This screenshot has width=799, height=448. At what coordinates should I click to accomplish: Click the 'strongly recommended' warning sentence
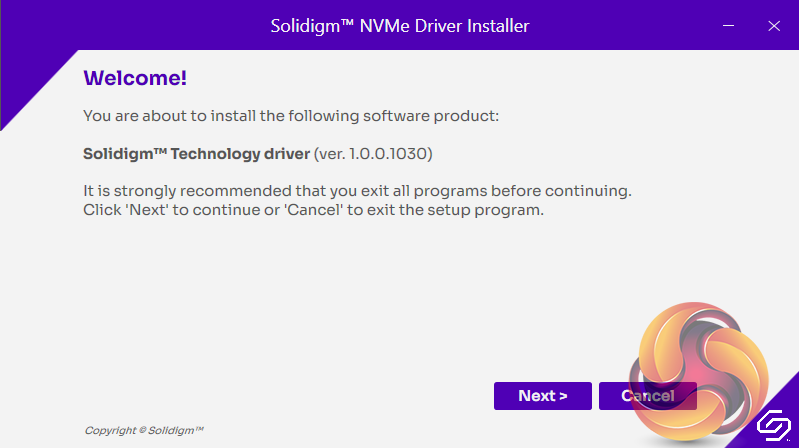click(357, 190)
